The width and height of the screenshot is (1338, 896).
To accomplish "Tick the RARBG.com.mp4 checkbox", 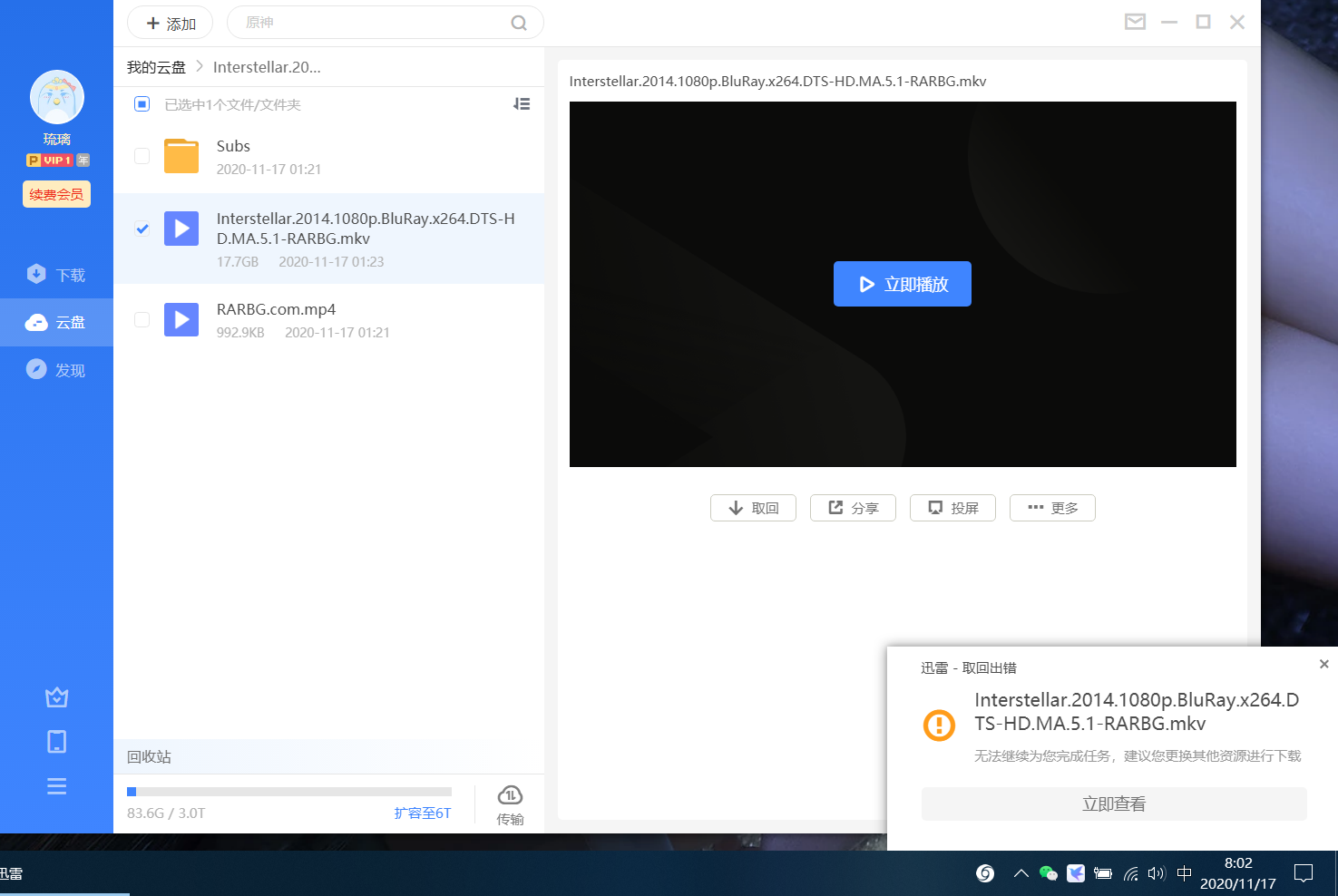I will pyautogui.click(x=142, y=319).
